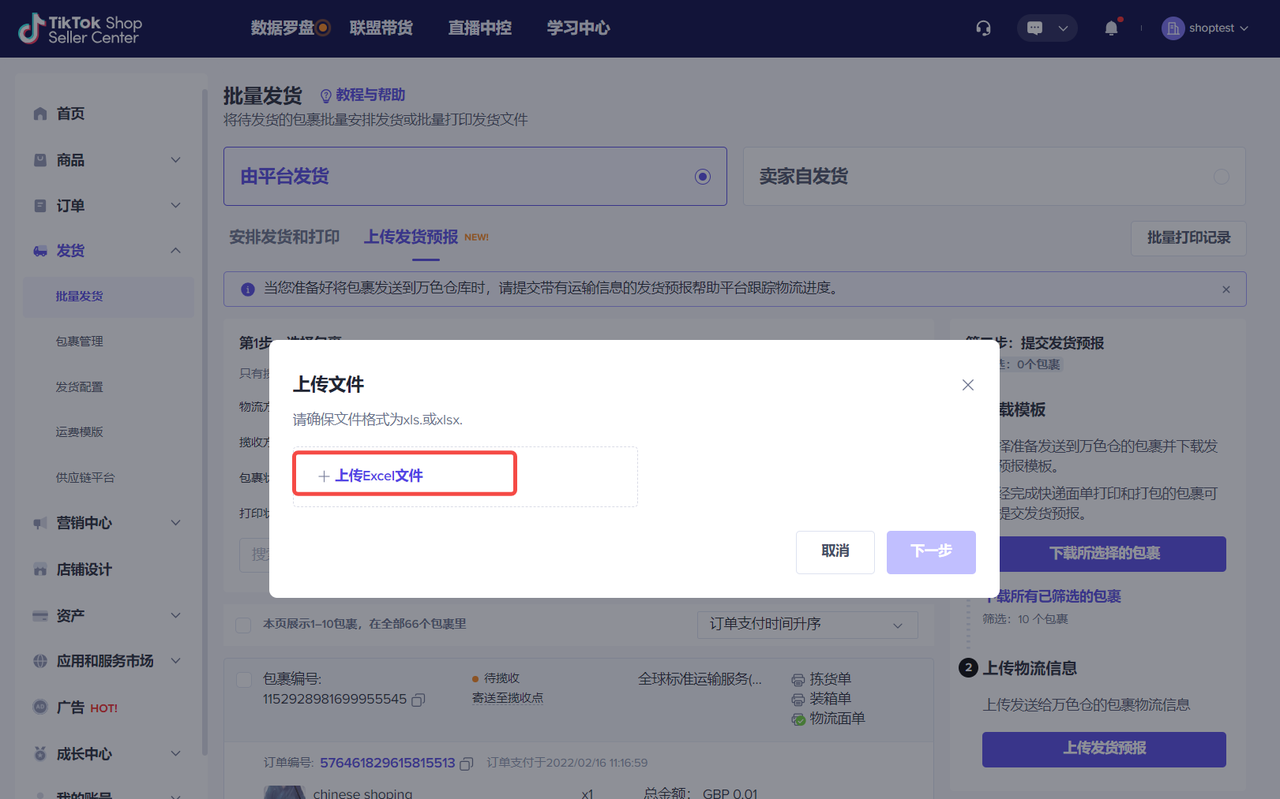Switch to the 安排发货和打印 tab
This screenshot has width=1280, height=799.
point(284,237)
